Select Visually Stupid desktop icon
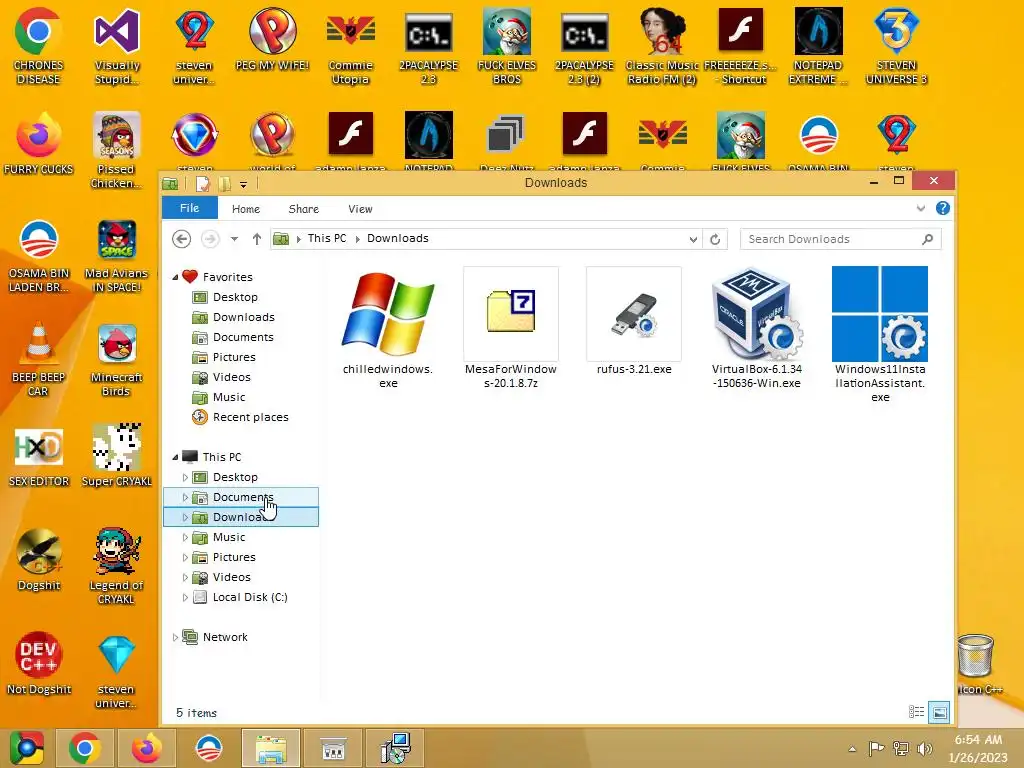 [x=116, y=46]
